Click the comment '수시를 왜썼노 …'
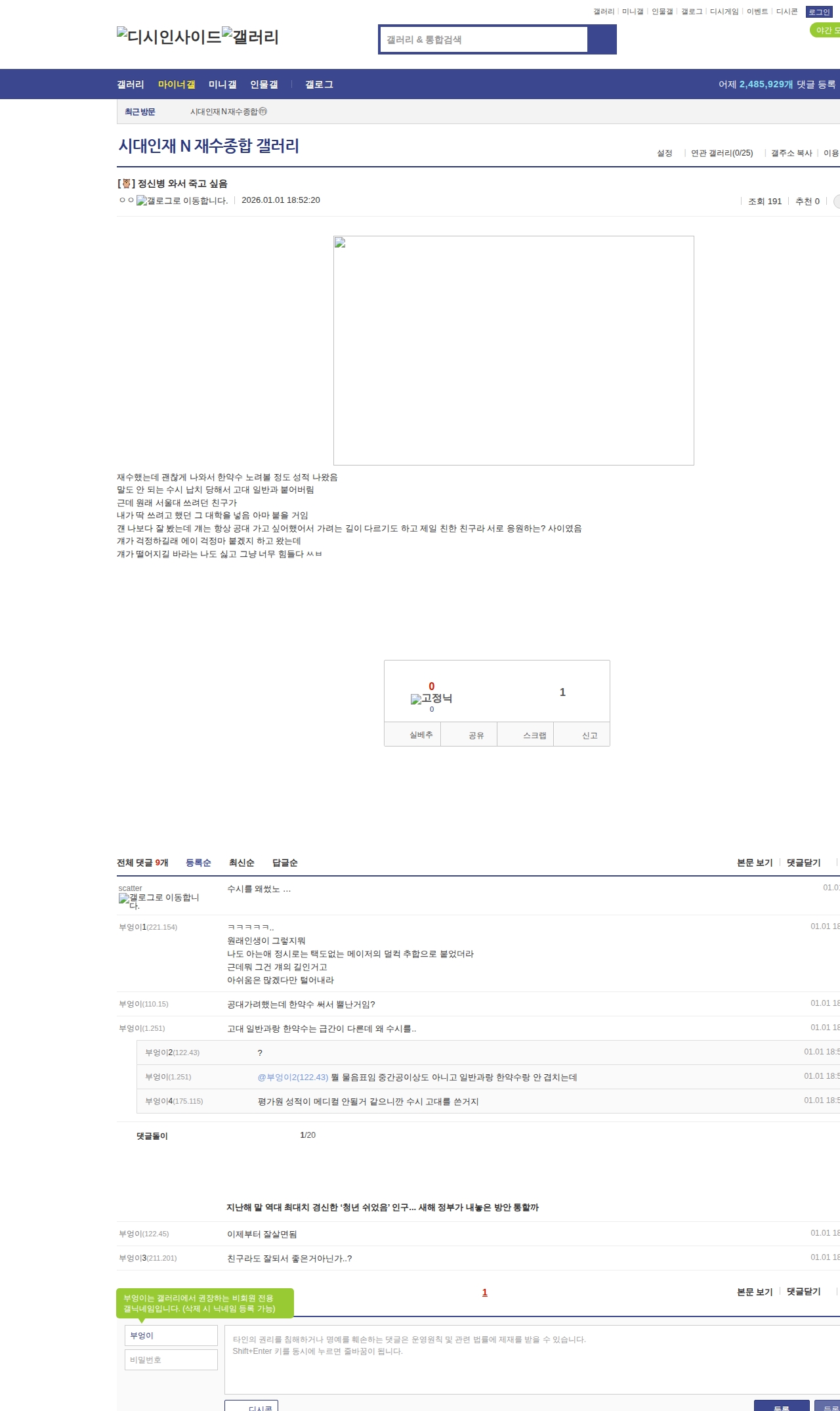This screenshot has width=840, height=1411. (259, 889)
